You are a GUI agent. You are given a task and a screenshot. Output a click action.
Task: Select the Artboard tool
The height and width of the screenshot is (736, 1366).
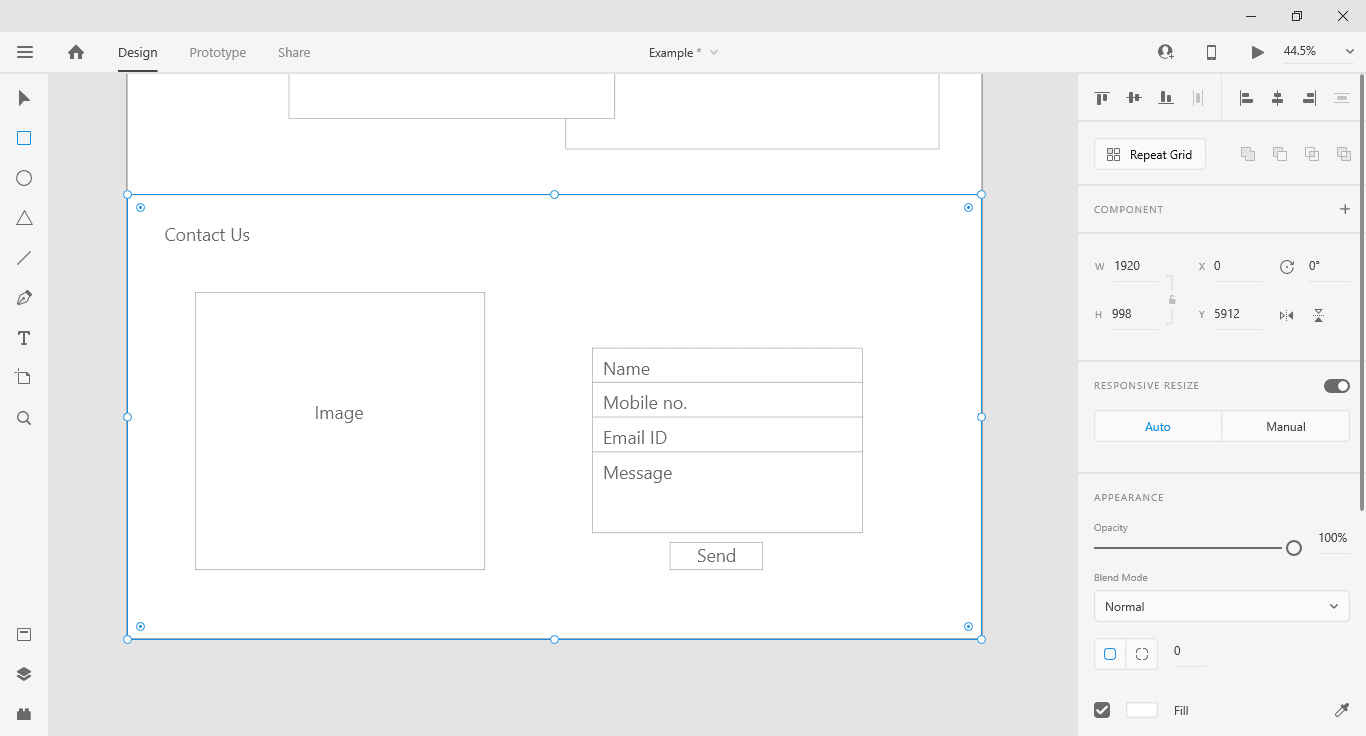[24, 378]
